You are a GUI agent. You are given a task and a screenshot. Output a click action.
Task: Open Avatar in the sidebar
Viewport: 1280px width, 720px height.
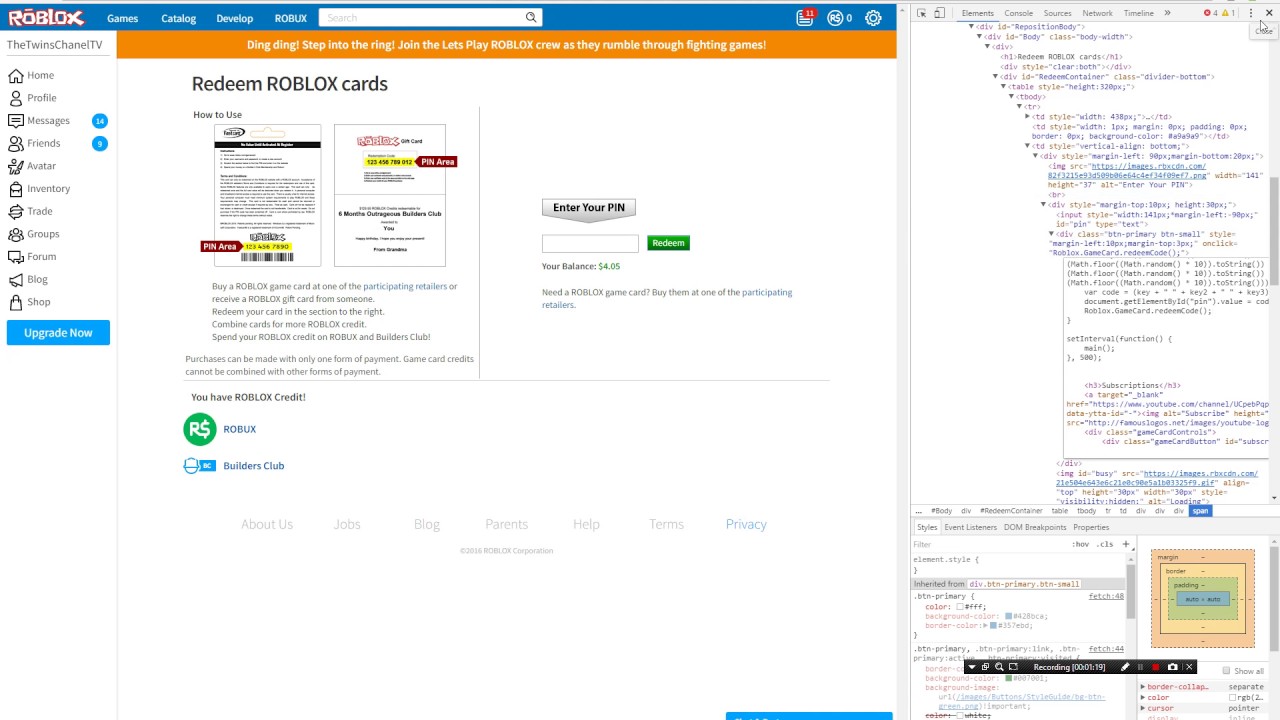coord(32,166)
